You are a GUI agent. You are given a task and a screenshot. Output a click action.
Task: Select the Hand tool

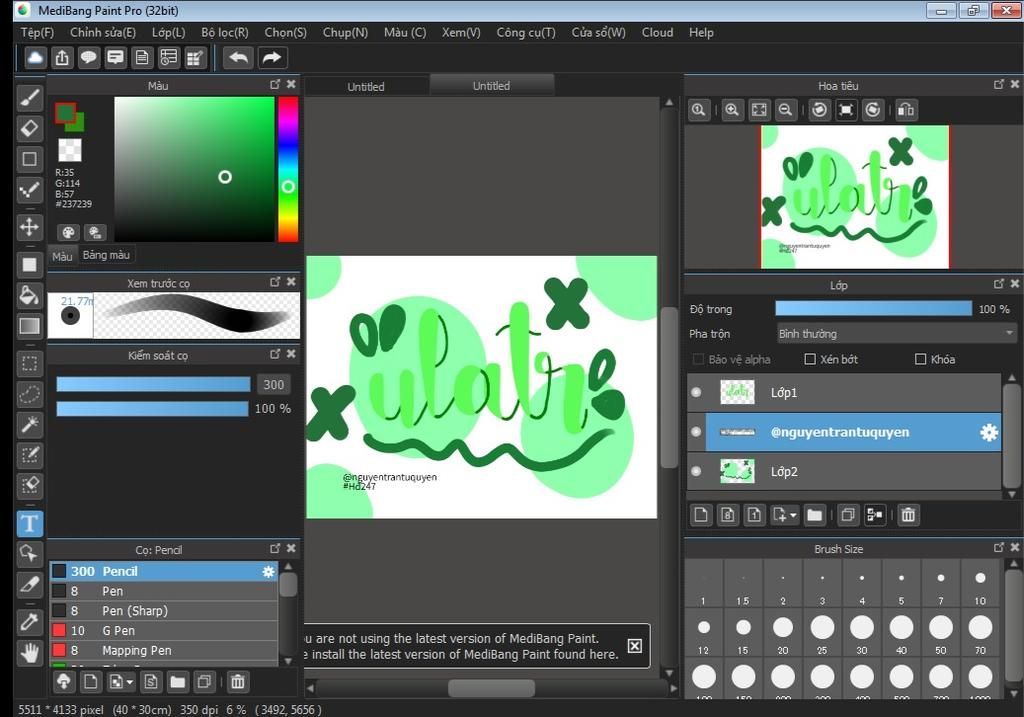pyautogui.click(x=29, y=652)
